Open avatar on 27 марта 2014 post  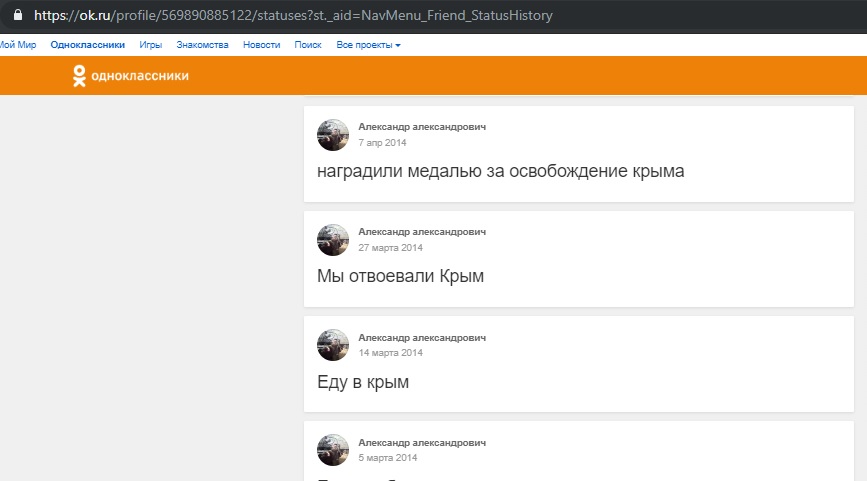[333, 240]
